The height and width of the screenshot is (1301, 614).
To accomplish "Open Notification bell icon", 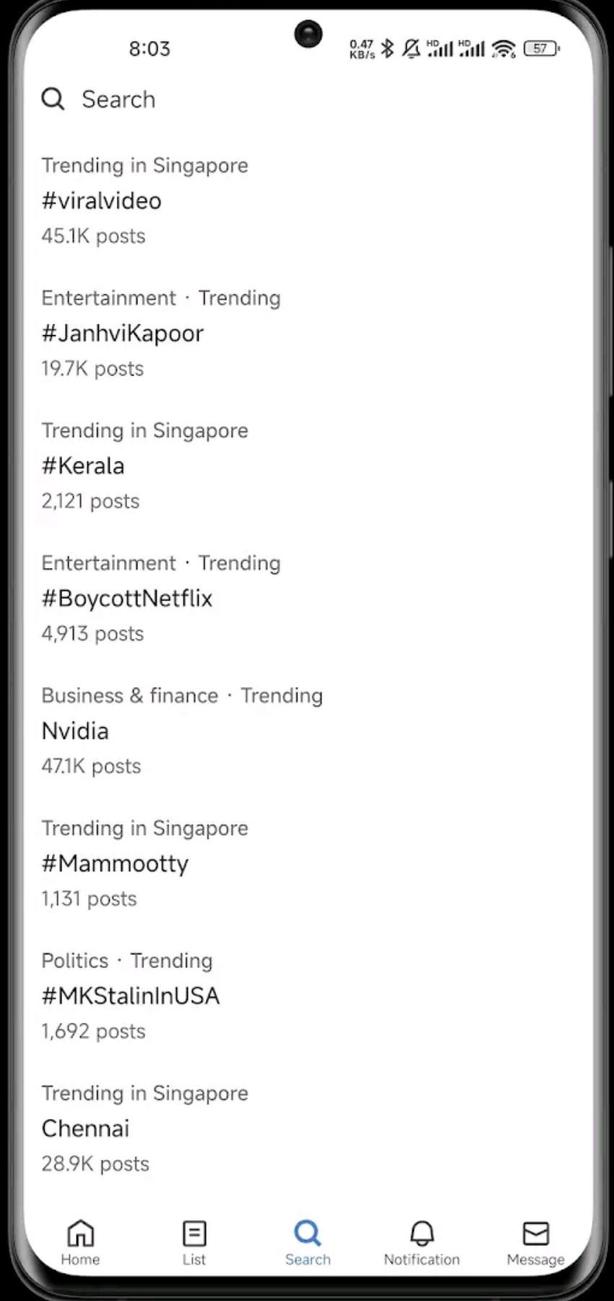I will coord(422,1234).
